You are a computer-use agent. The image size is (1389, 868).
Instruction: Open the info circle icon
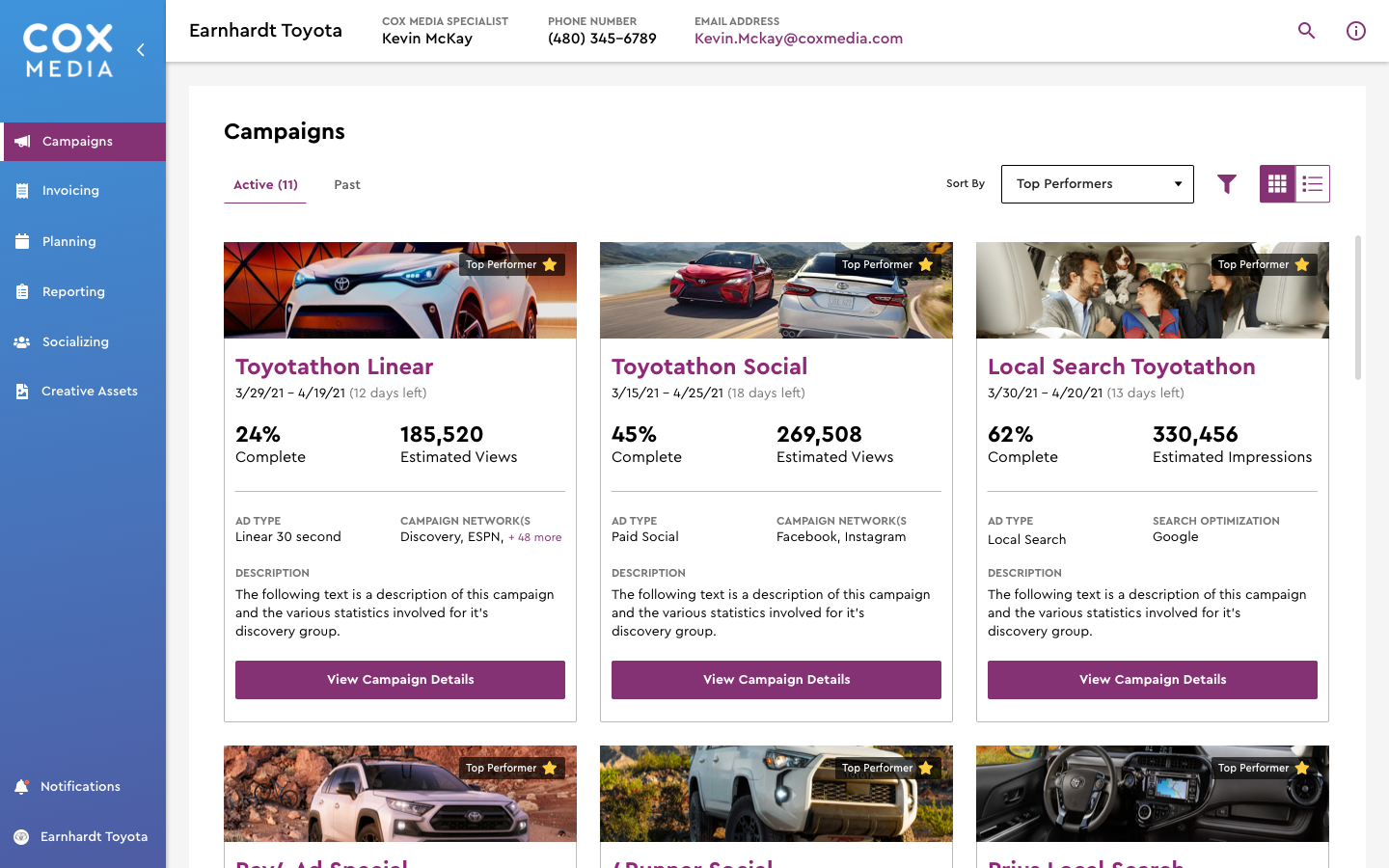click(x=1356, y=31)
